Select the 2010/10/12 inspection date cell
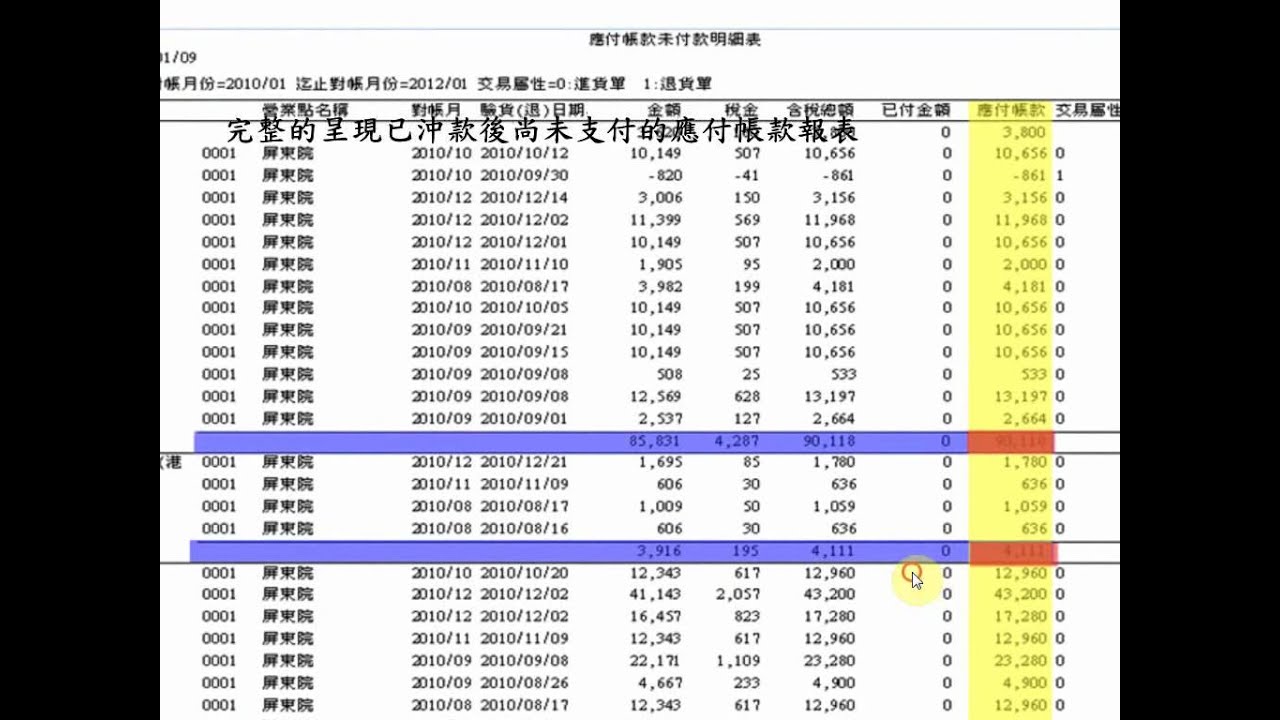 click(524, 153)
